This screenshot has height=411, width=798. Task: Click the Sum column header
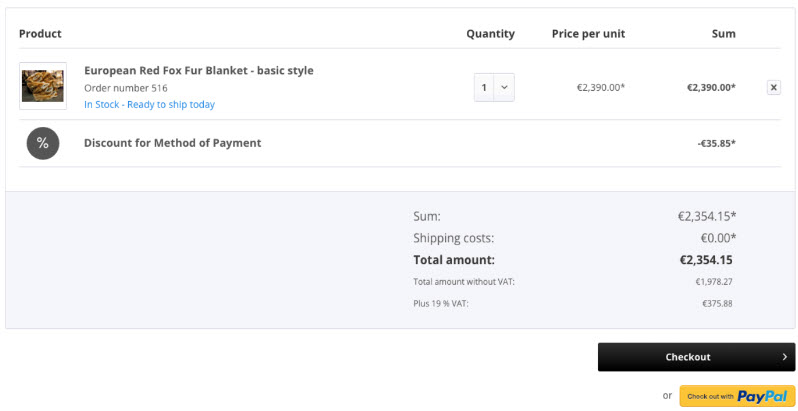[723, 33]
